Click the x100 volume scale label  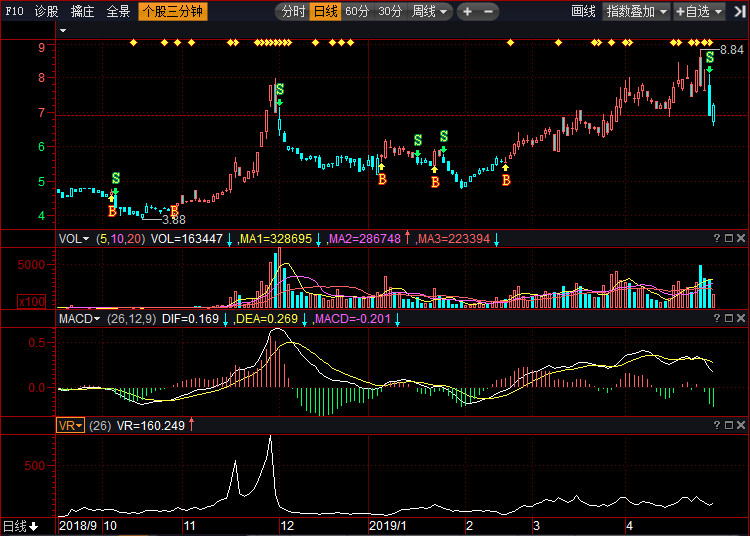32,302
